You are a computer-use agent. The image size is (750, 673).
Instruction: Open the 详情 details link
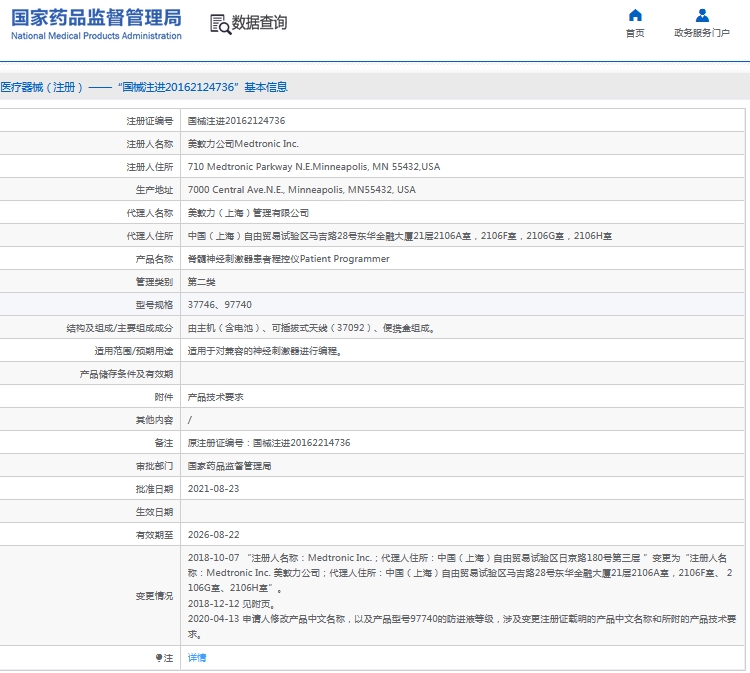click(197, 658)
